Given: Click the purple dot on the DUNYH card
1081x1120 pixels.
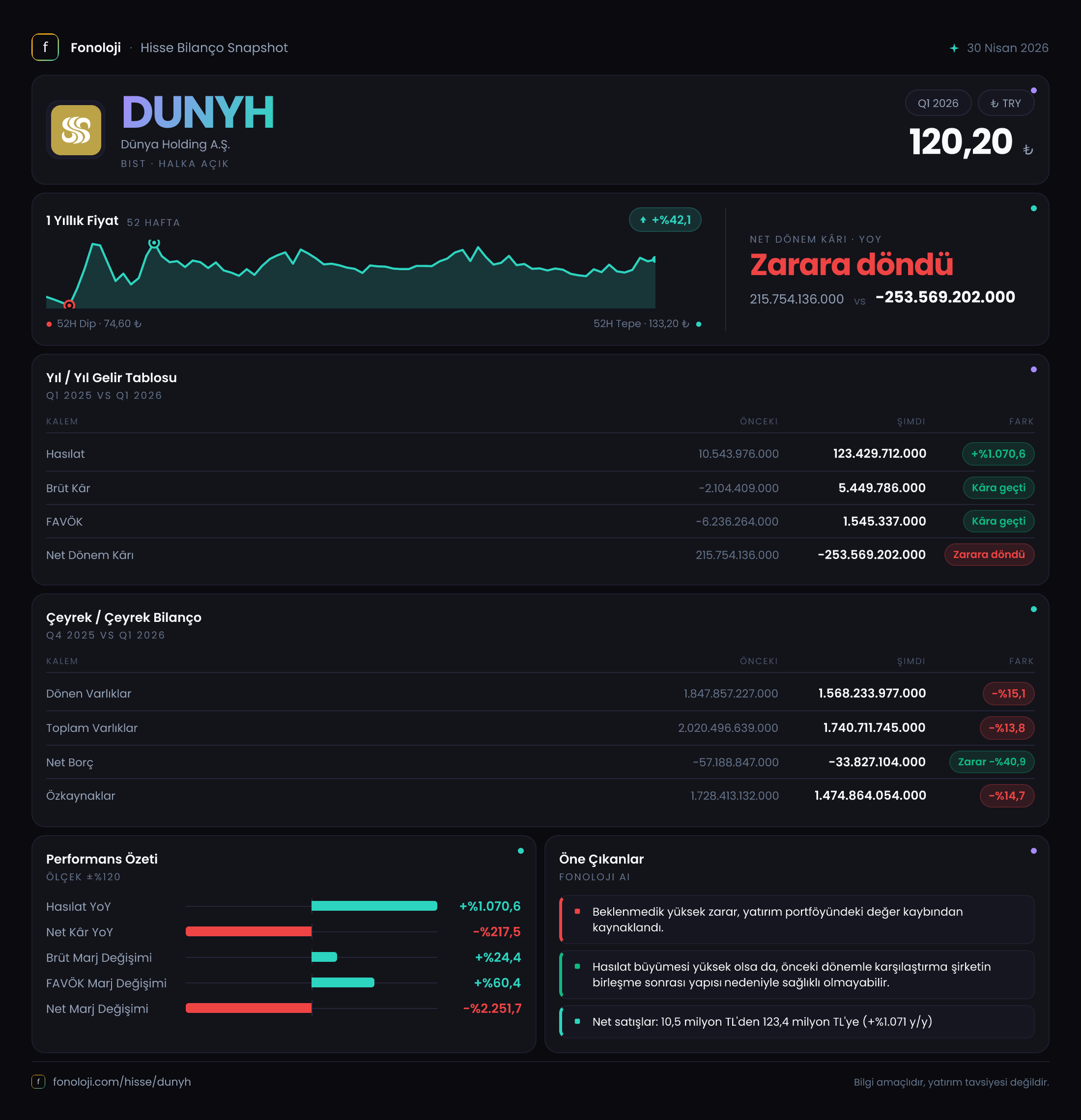Looking at the screenshot, I should coord(1033,91).
